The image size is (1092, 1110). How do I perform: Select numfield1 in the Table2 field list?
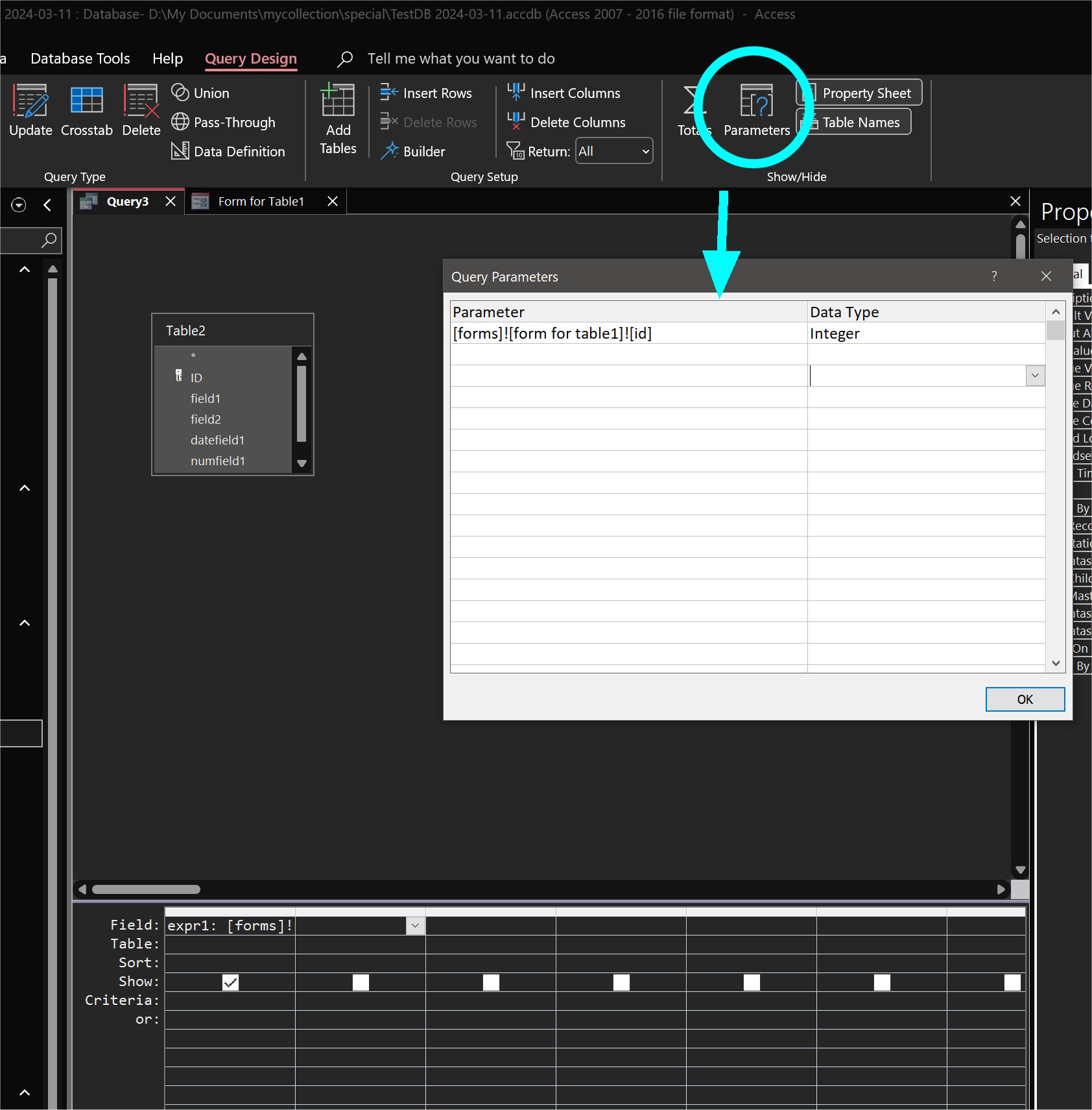point(218,461)
